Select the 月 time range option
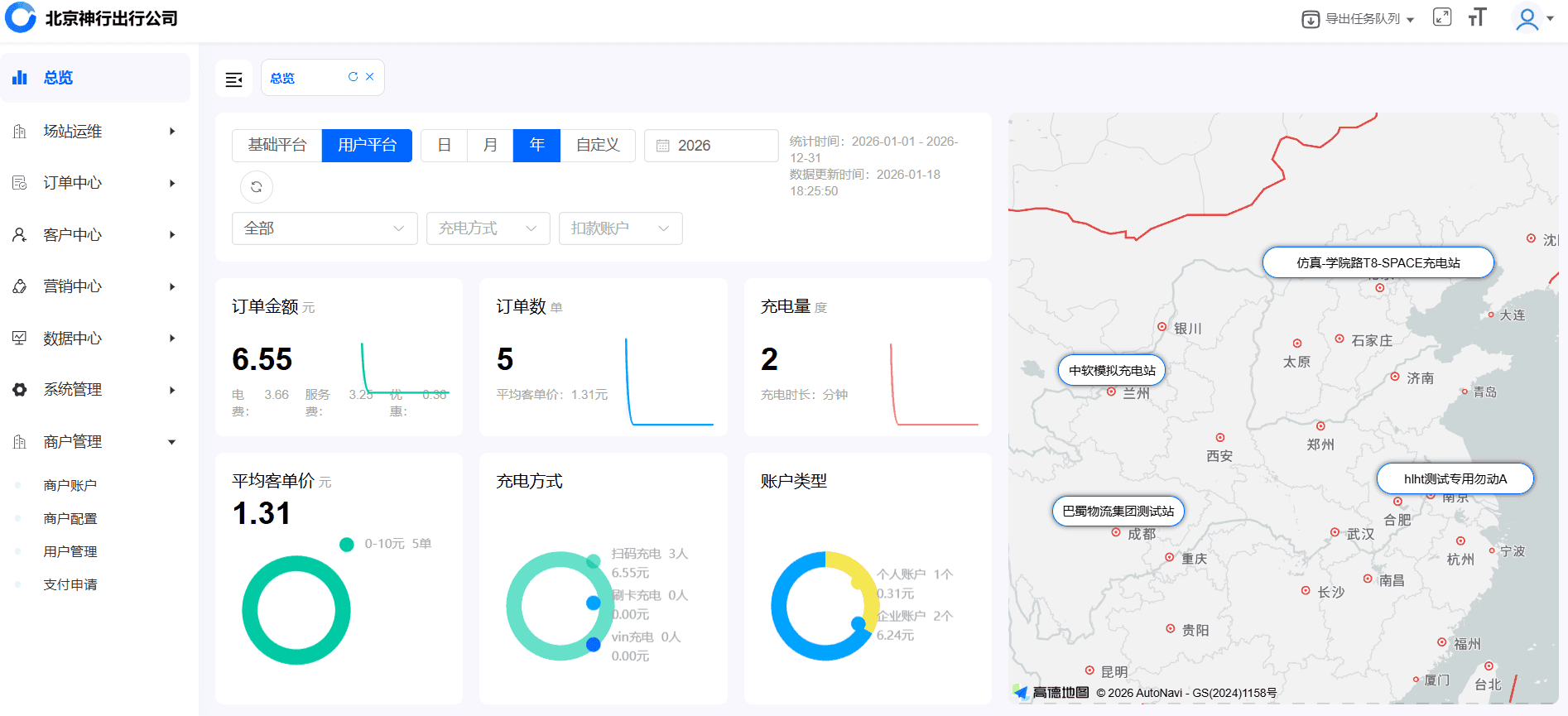This screenshot has width=1568, height=716. [490, 146]
